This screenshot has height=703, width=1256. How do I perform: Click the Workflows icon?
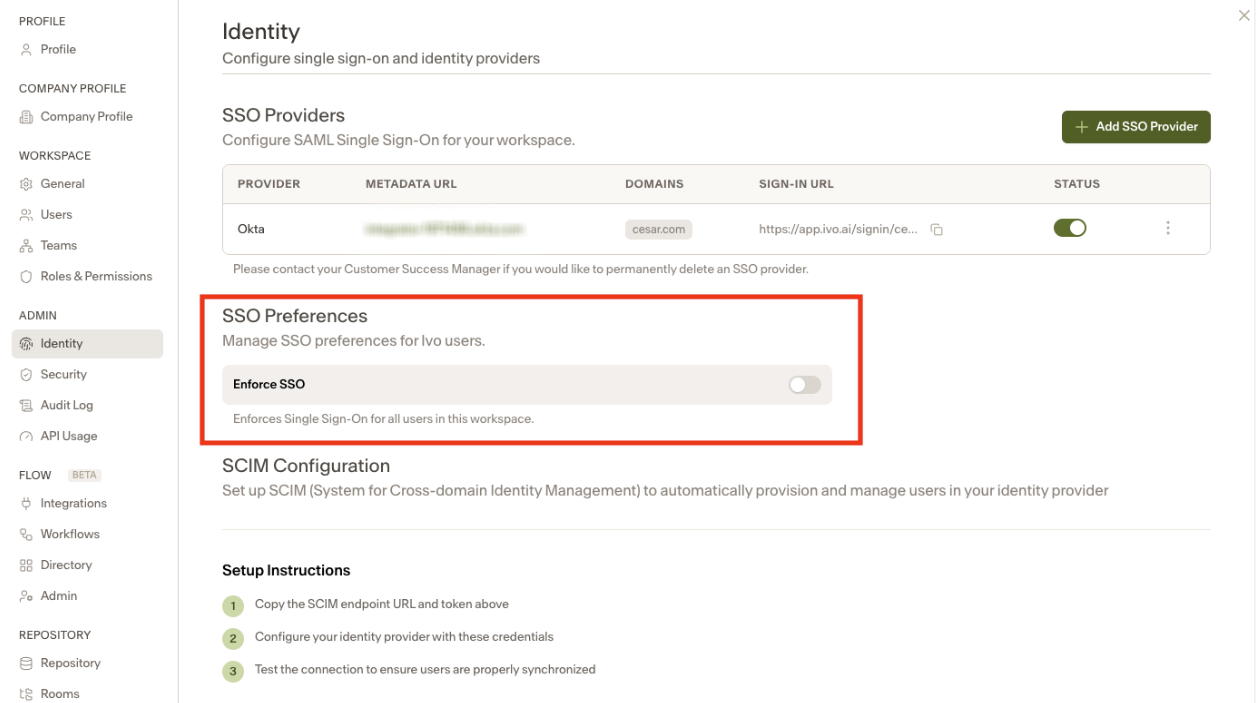coord(26,535)
